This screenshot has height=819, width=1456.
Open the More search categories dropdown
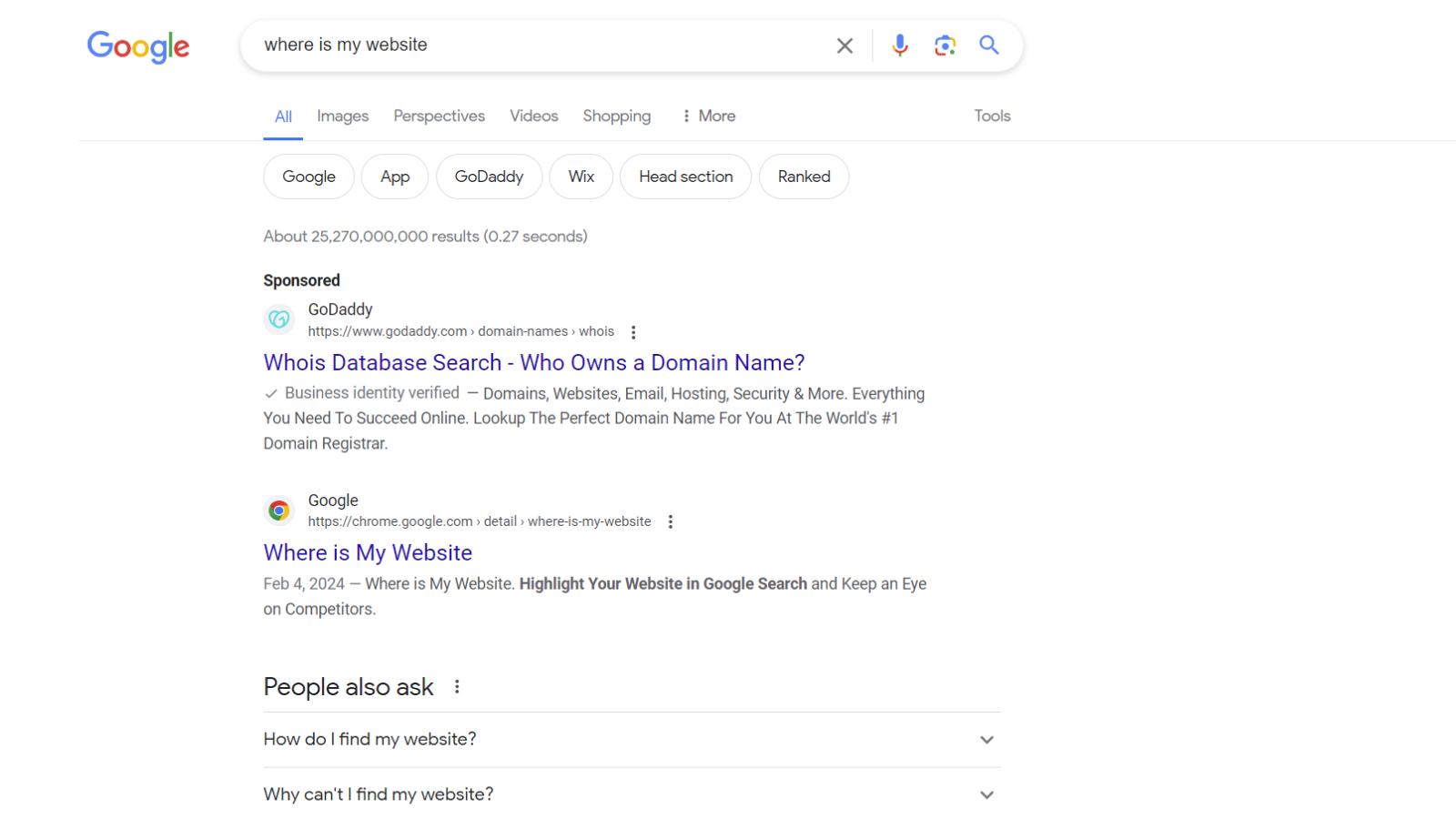pos(709,116)
